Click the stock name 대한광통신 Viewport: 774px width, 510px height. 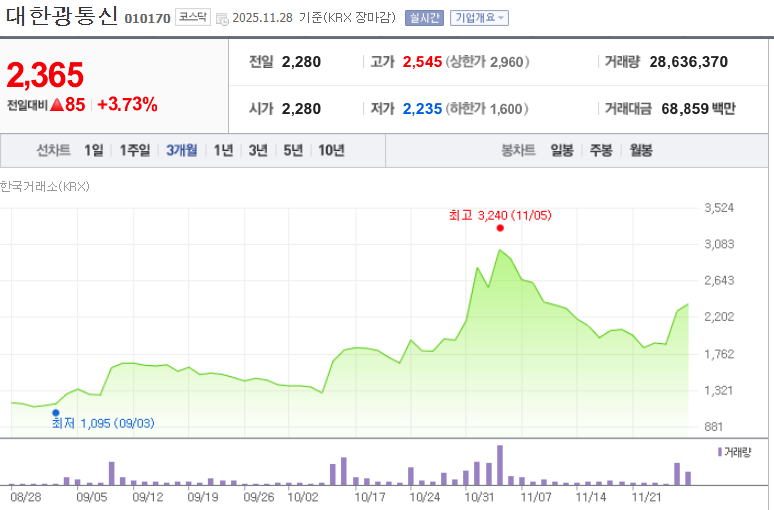62,16
